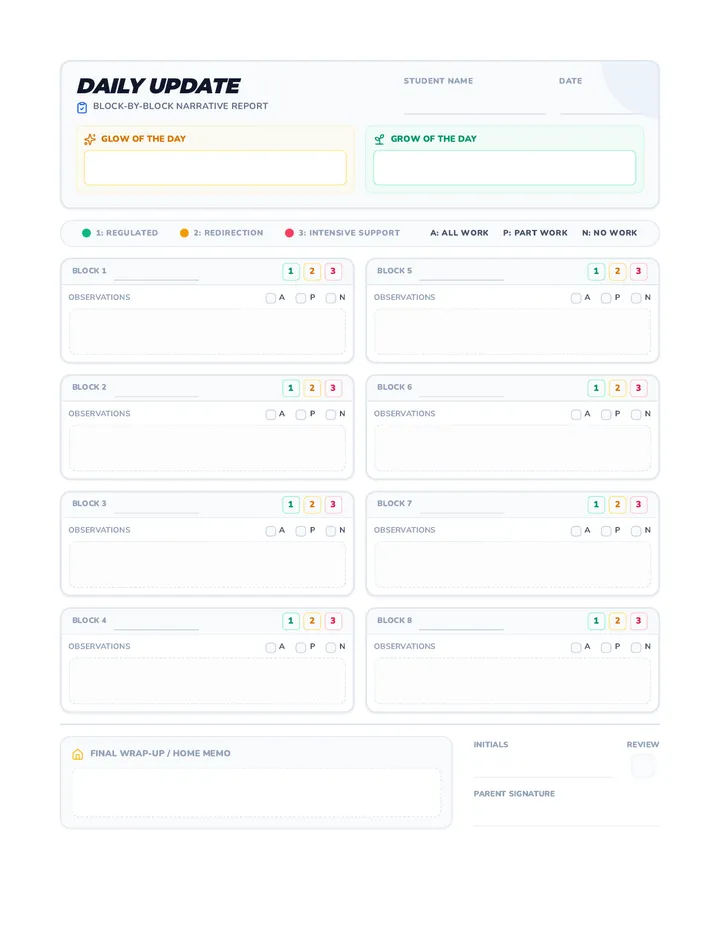Click the Grow of the Day text box
720x932 pixels.
[x=504, y=168]
